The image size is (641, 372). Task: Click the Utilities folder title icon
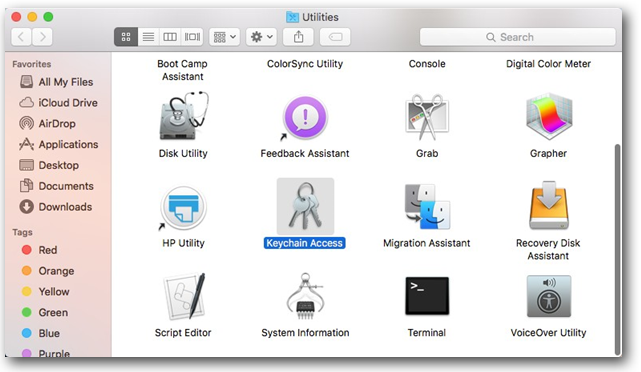[x=292, y=17]
